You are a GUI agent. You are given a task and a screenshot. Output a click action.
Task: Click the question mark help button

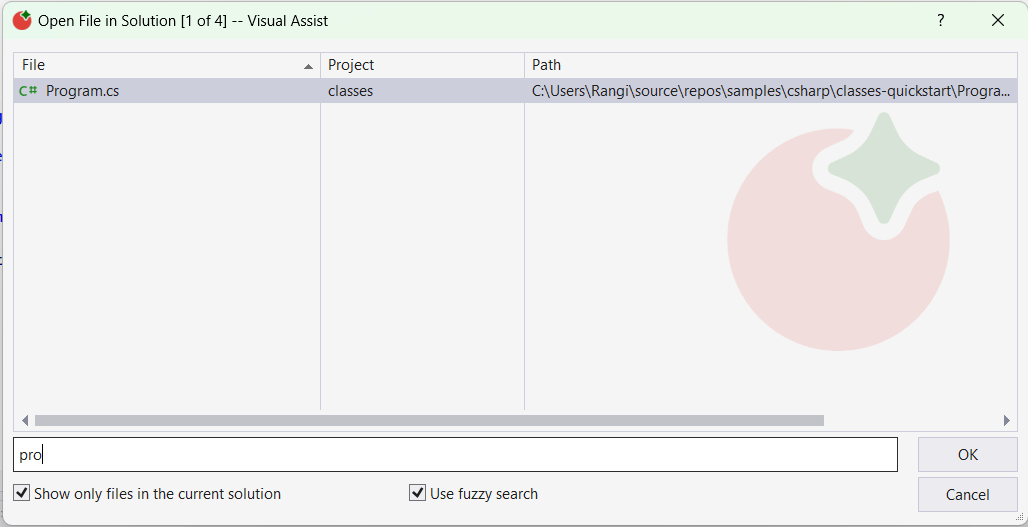[x=941, y=20]
